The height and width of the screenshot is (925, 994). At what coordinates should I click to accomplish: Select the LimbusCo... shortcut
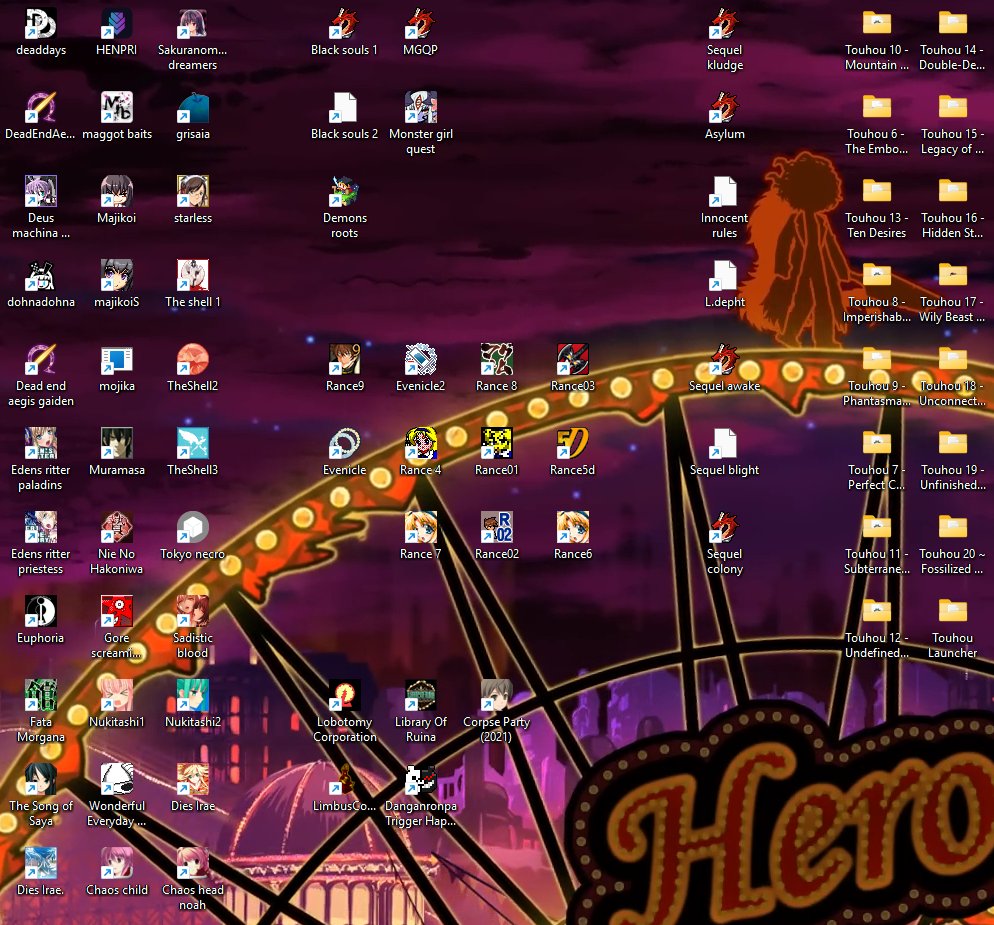point(344,779)
